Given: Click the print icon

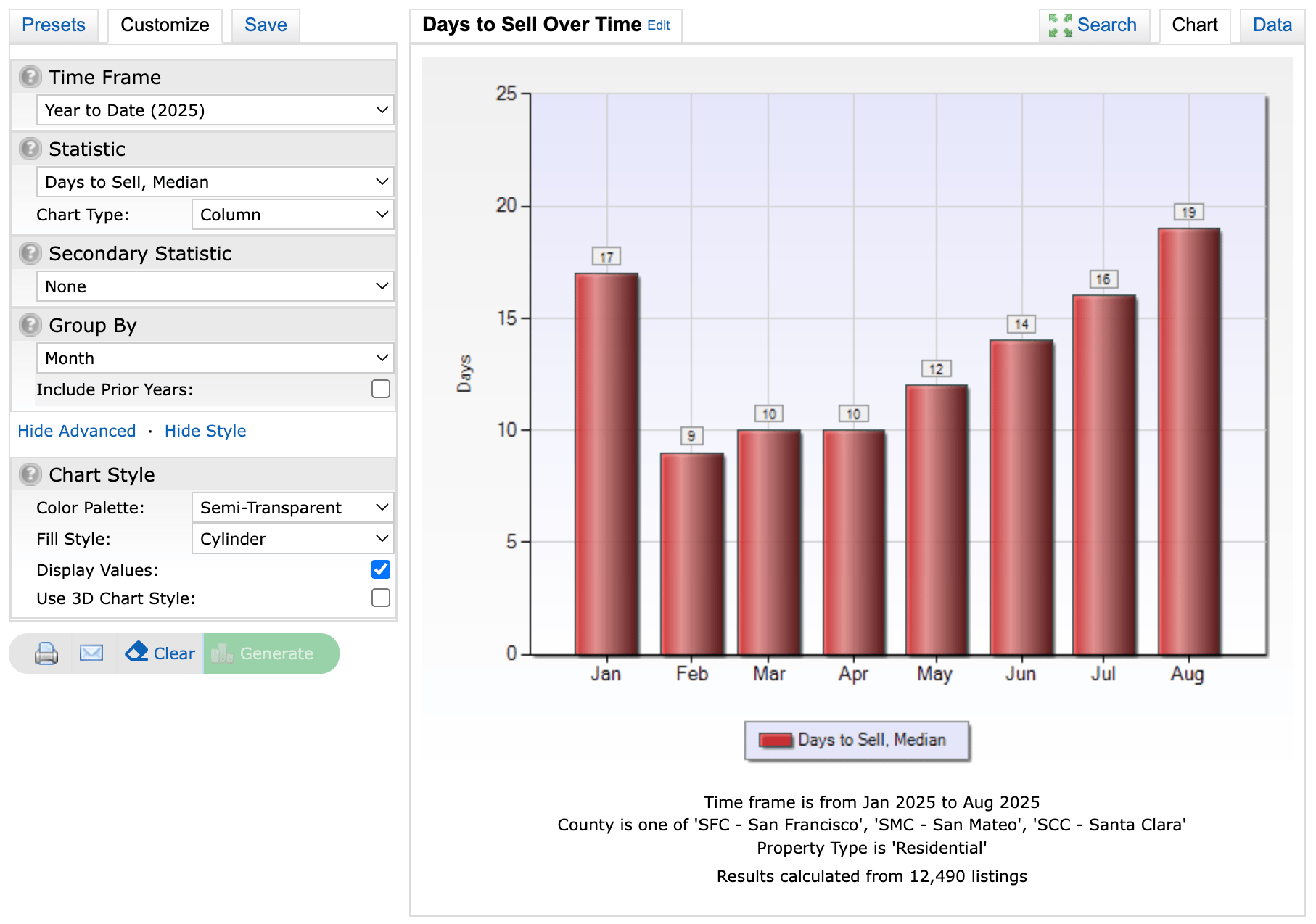Looking at the screenshot, I should click(x=46, y=653).
